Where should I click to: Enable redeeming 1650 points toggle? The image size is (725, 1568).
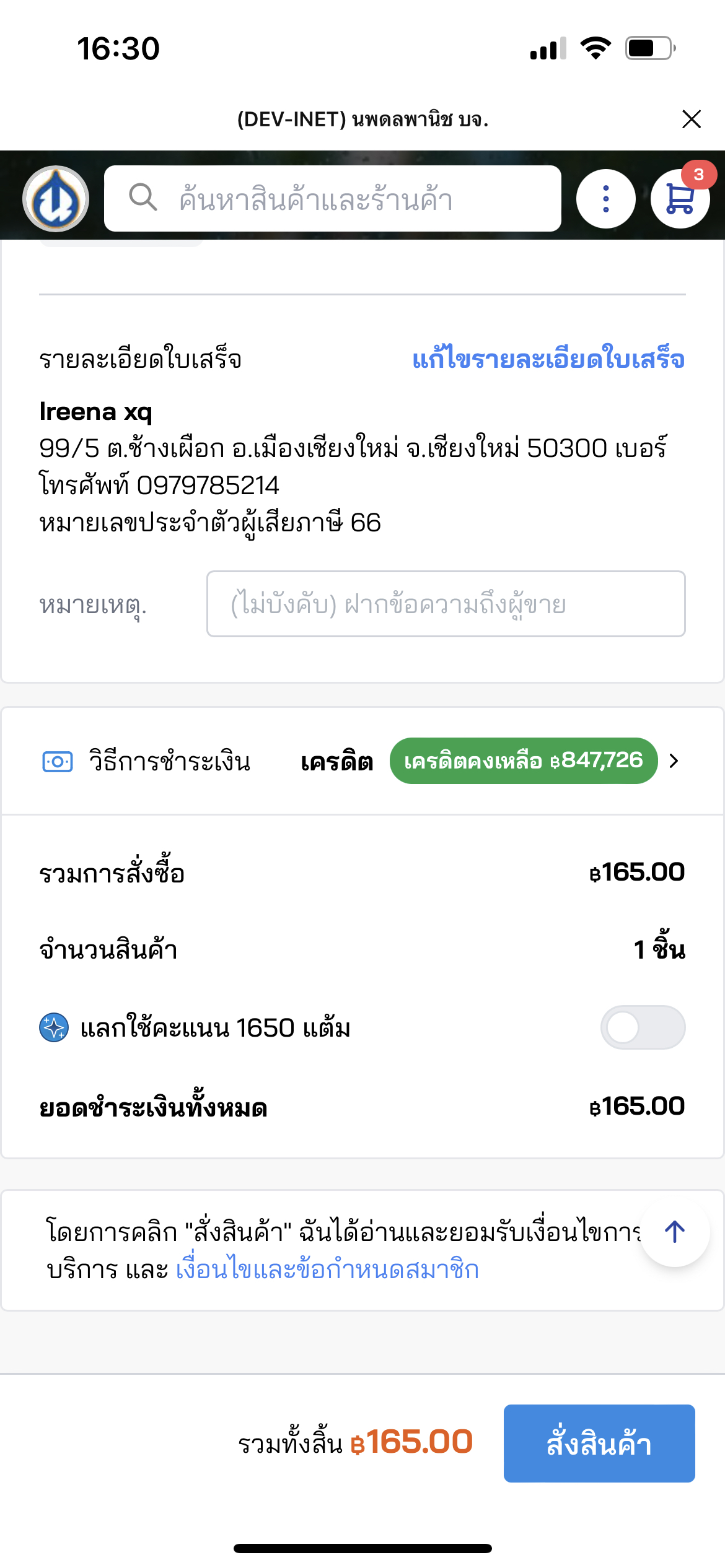(643, 1027)
